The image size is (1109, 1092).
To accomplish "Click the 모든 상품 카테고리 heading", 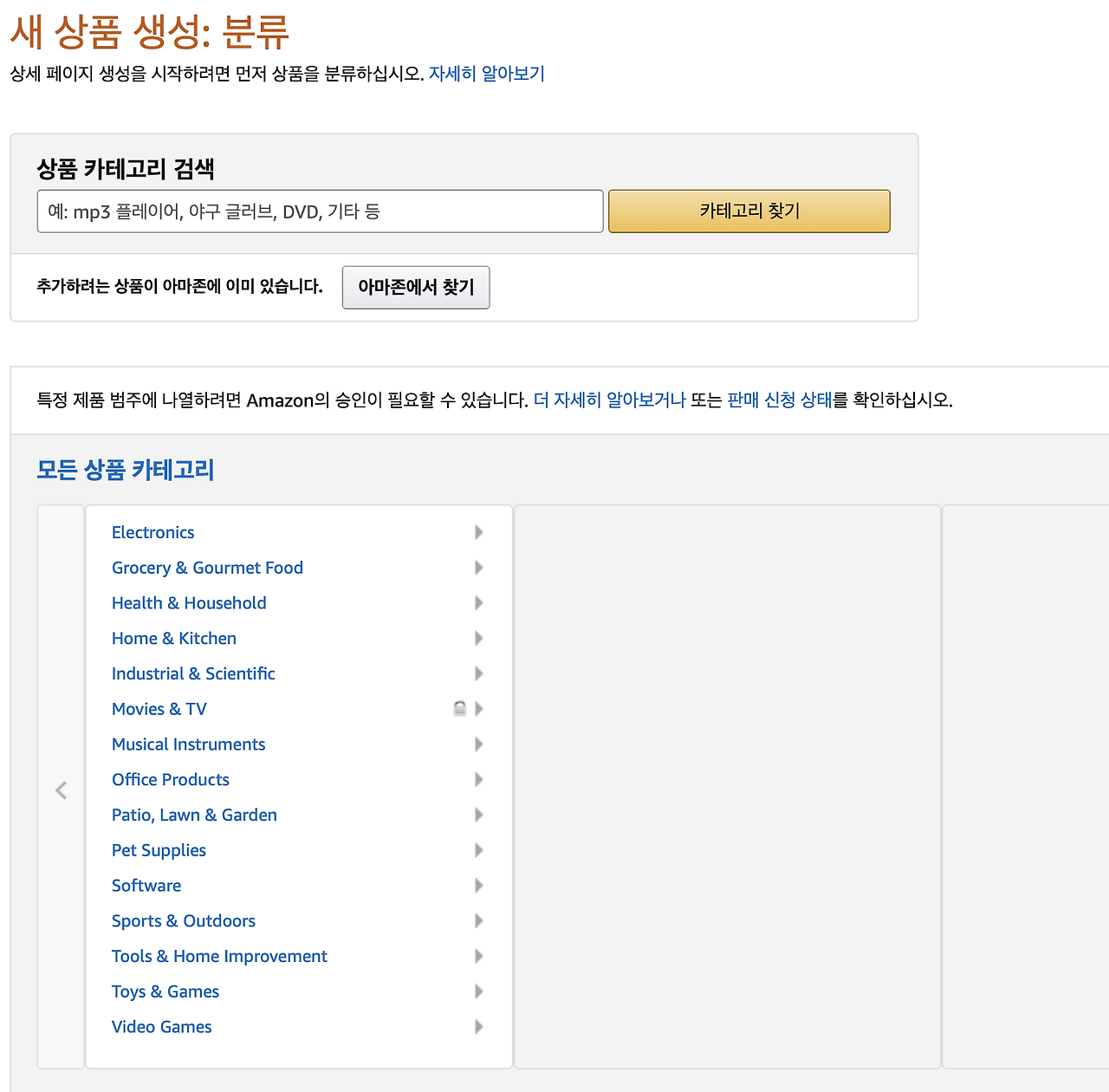I will pyautogui.click(x=126, y=470).
